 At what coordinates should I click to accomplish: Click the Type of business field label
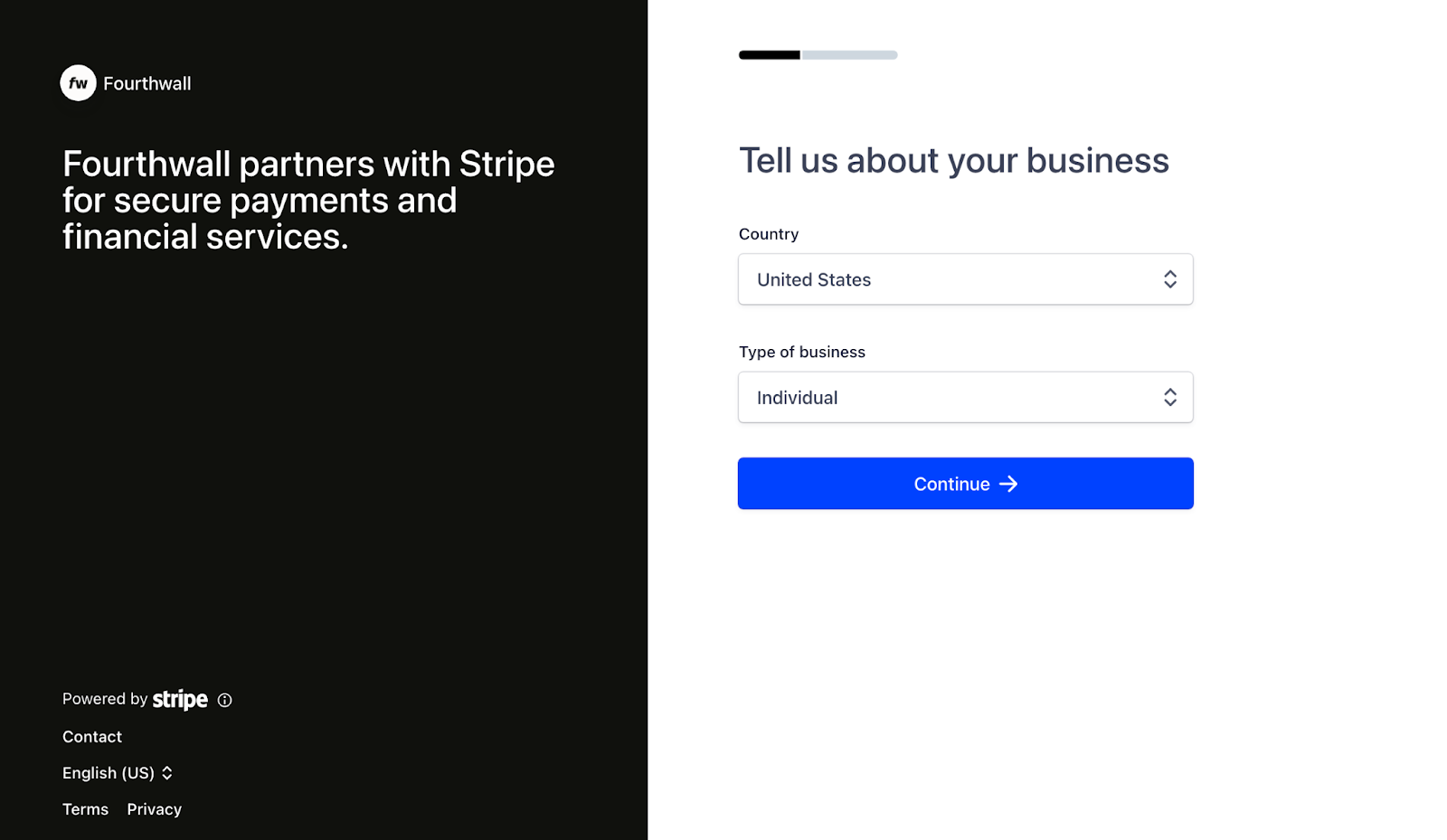pyautogui.click(x=802, y=352)
